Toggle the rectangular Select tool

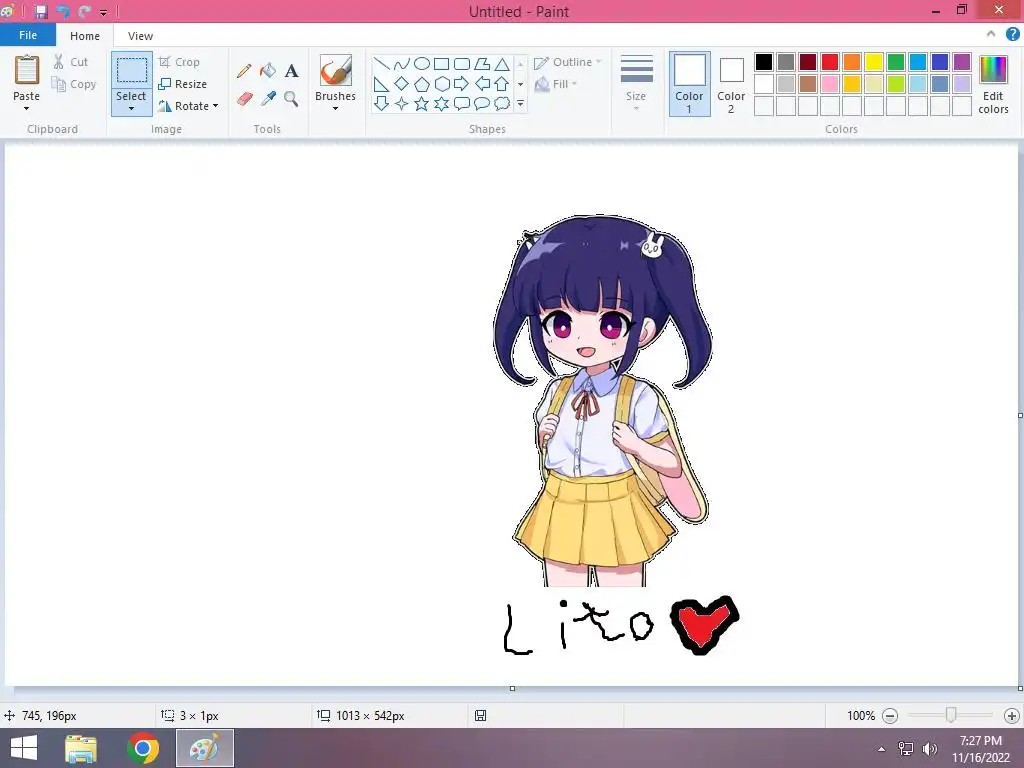[x=131, y=70]
